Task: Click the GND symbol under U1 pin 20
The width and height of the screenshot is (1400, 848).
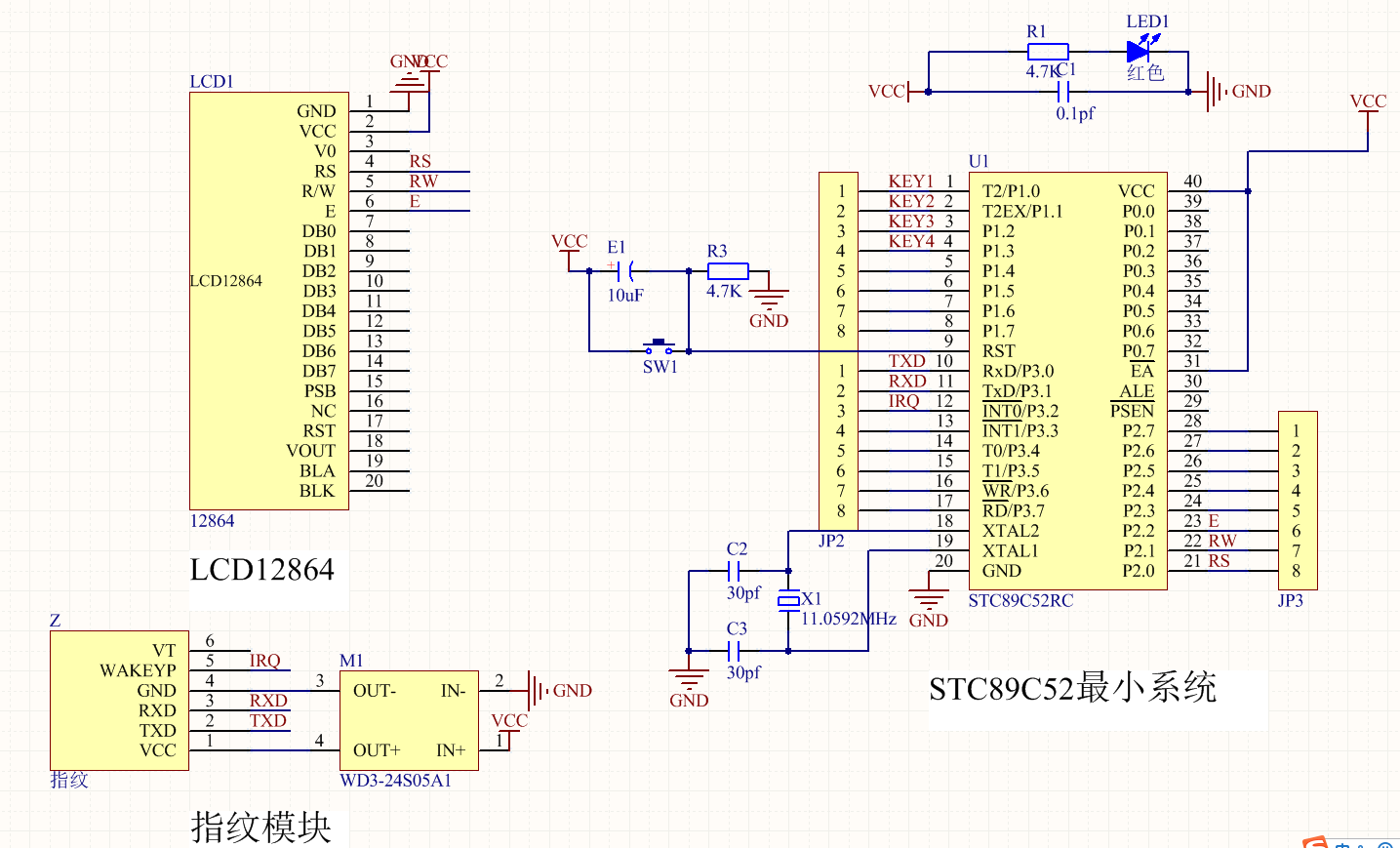Action: 929,597
